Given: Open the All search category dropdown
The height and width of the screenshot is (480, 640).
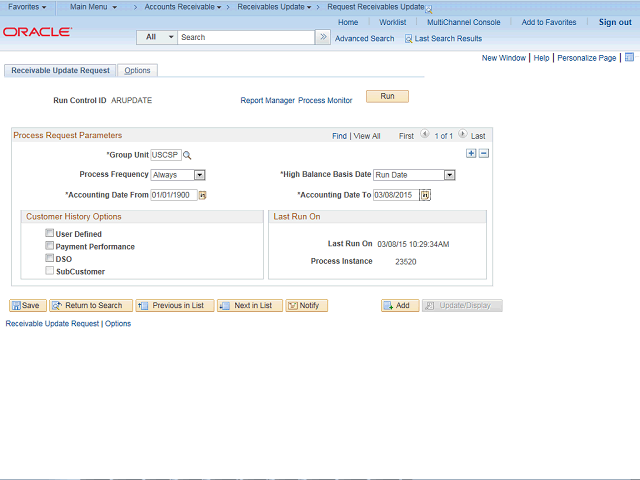Looking at the screenshot, I should 157,37.
